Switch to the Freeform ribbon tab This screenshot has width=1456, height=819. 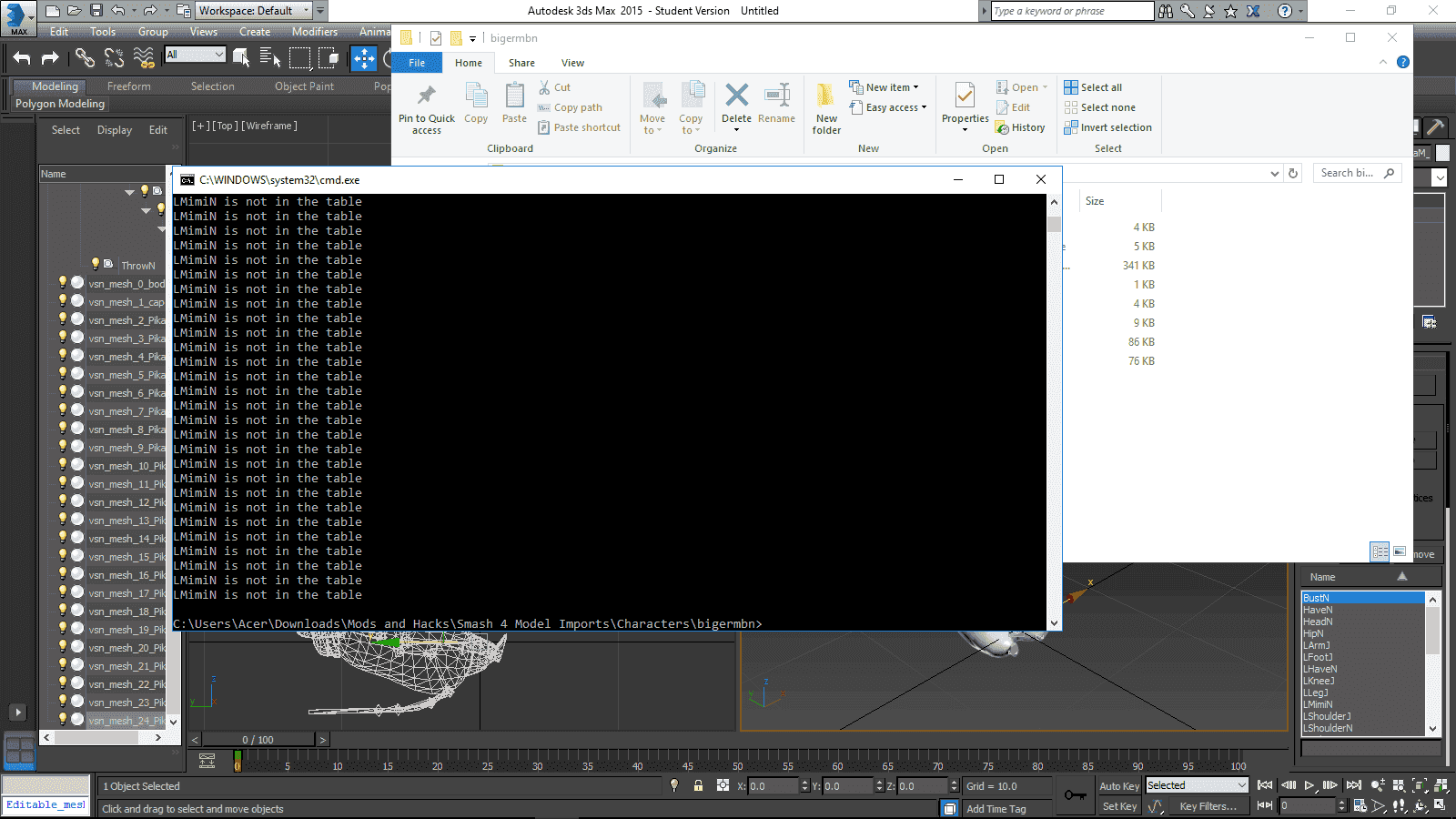click(x=129, y=86)
